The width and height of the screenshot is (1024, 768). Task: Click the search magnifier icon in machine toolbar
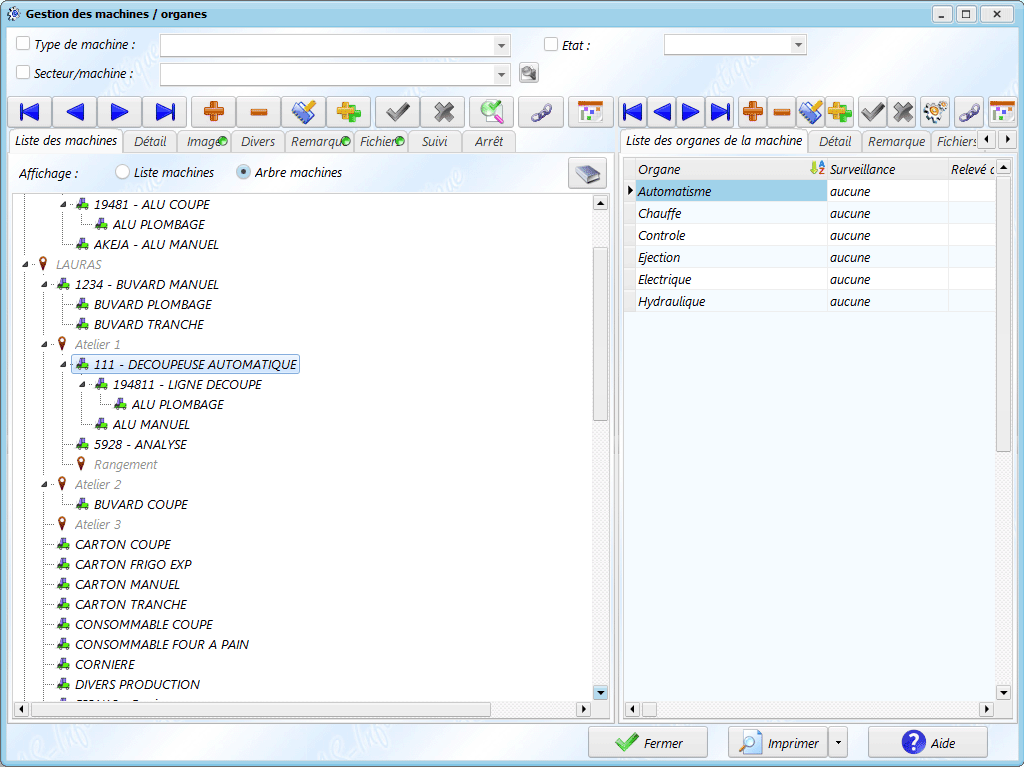tap(492, 112)
